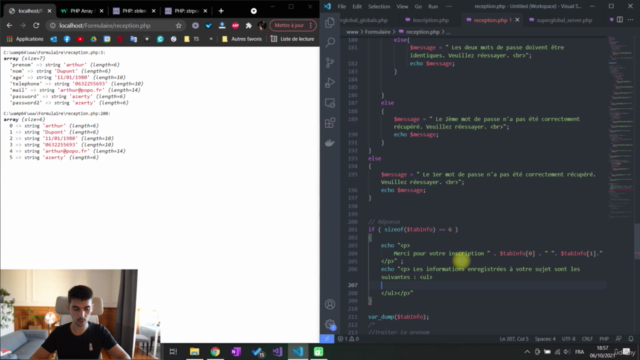Open the Google Drive bookmark icon

coord(93,39)
